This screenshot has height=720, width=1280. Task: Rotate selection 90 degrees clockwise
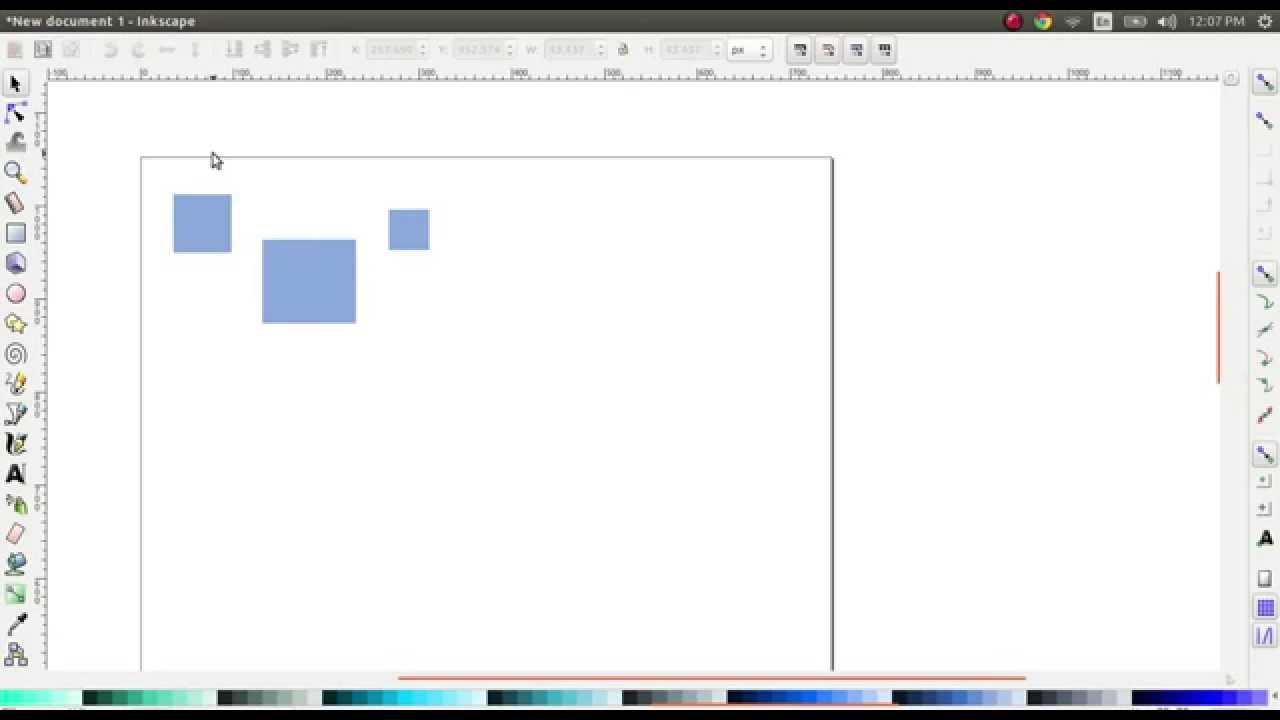139,49
